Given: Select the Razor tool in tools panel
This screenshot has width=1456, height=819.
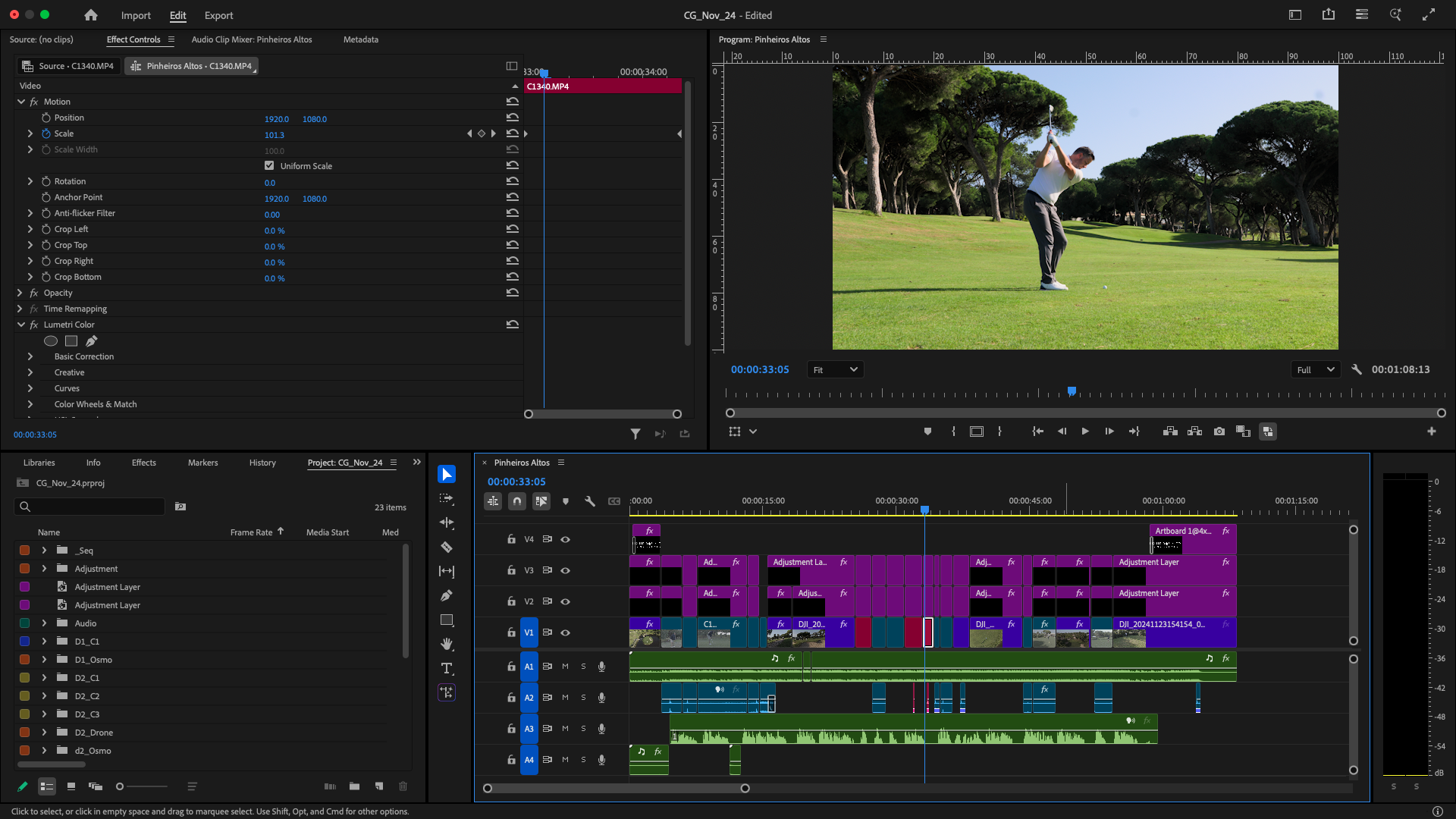Looking at the screenshot, I should [x=447, y=548].
